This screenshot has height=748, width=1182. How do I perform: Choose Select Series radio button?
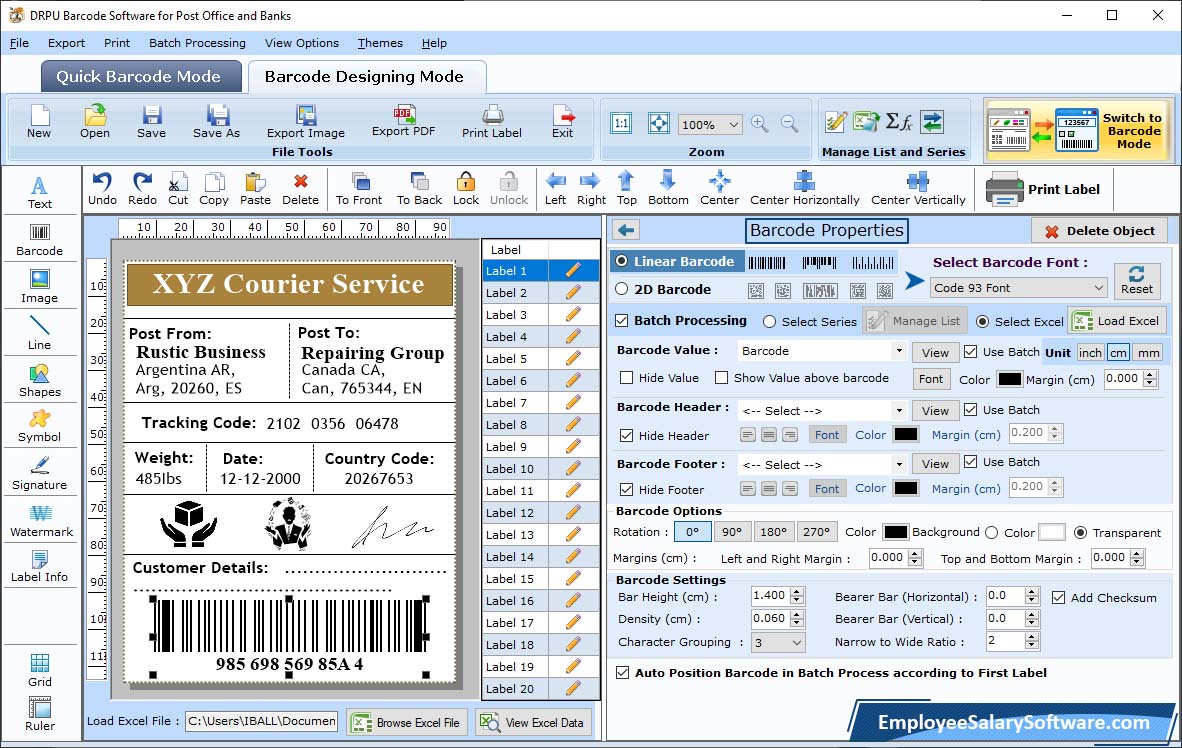pos(769,321)
